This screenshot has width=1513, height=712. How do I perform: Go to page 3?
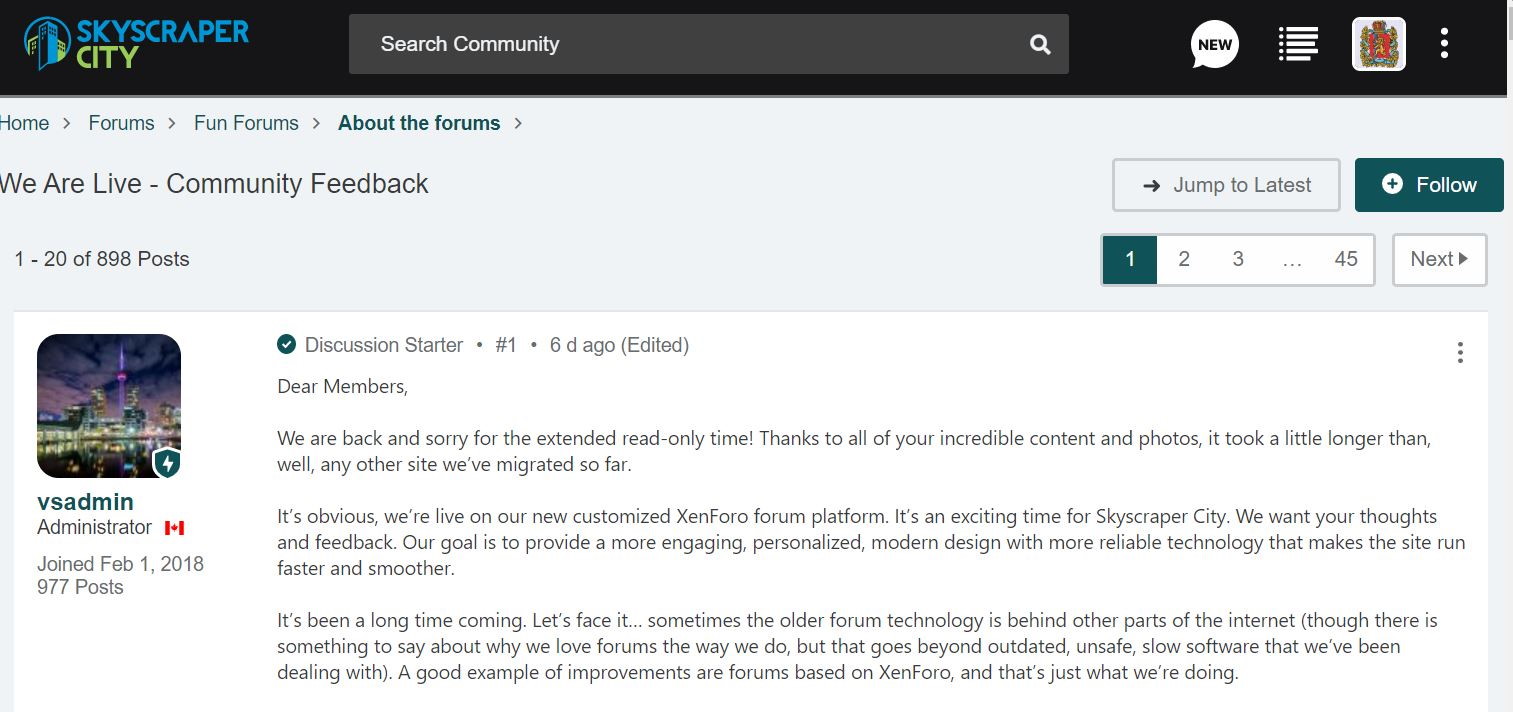coord(1238,259)
